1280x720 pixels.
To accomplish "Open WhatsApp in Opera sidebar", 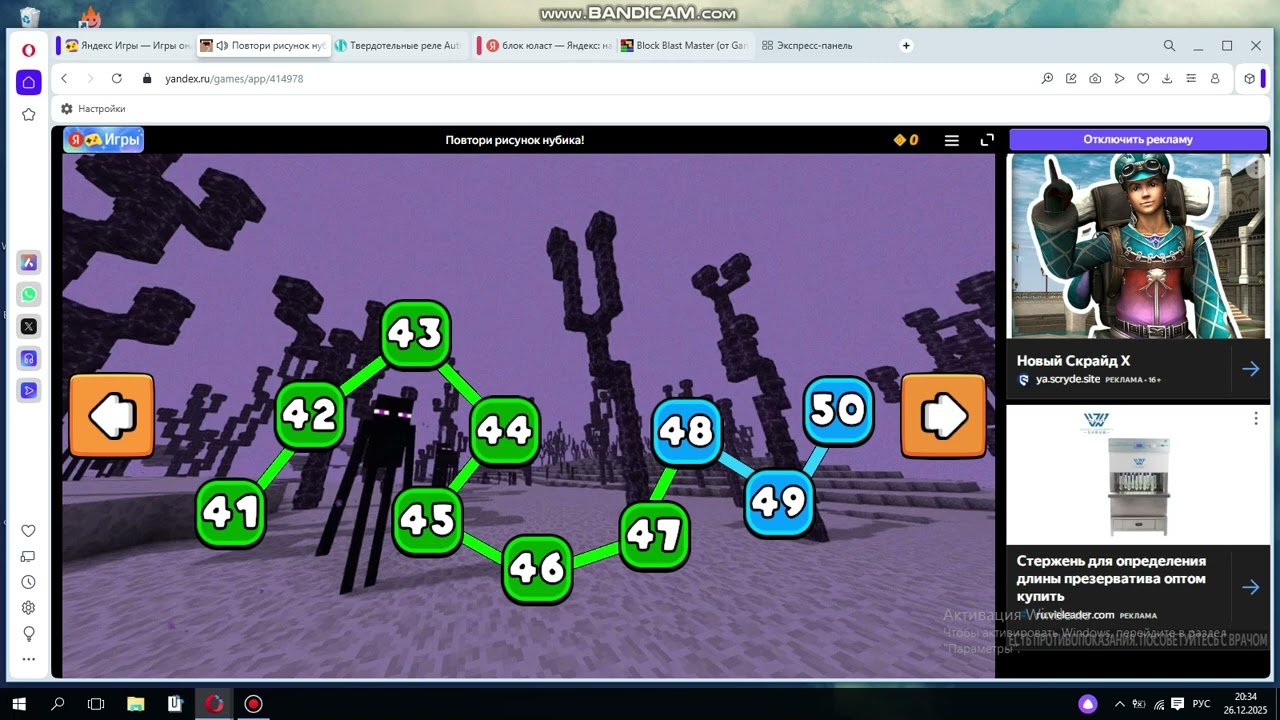I will click(29, 294).
